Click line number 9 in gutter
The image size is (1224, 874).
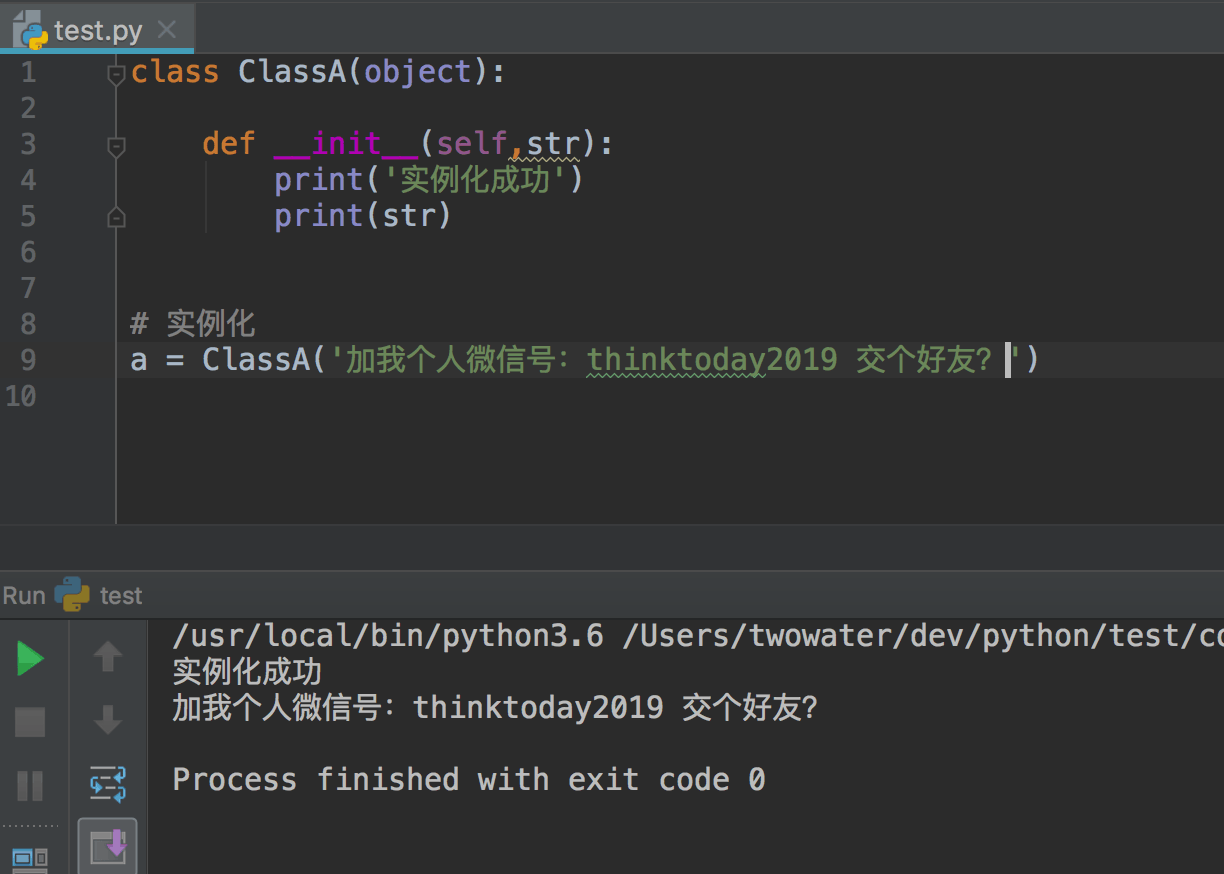[x=28, y=360]
